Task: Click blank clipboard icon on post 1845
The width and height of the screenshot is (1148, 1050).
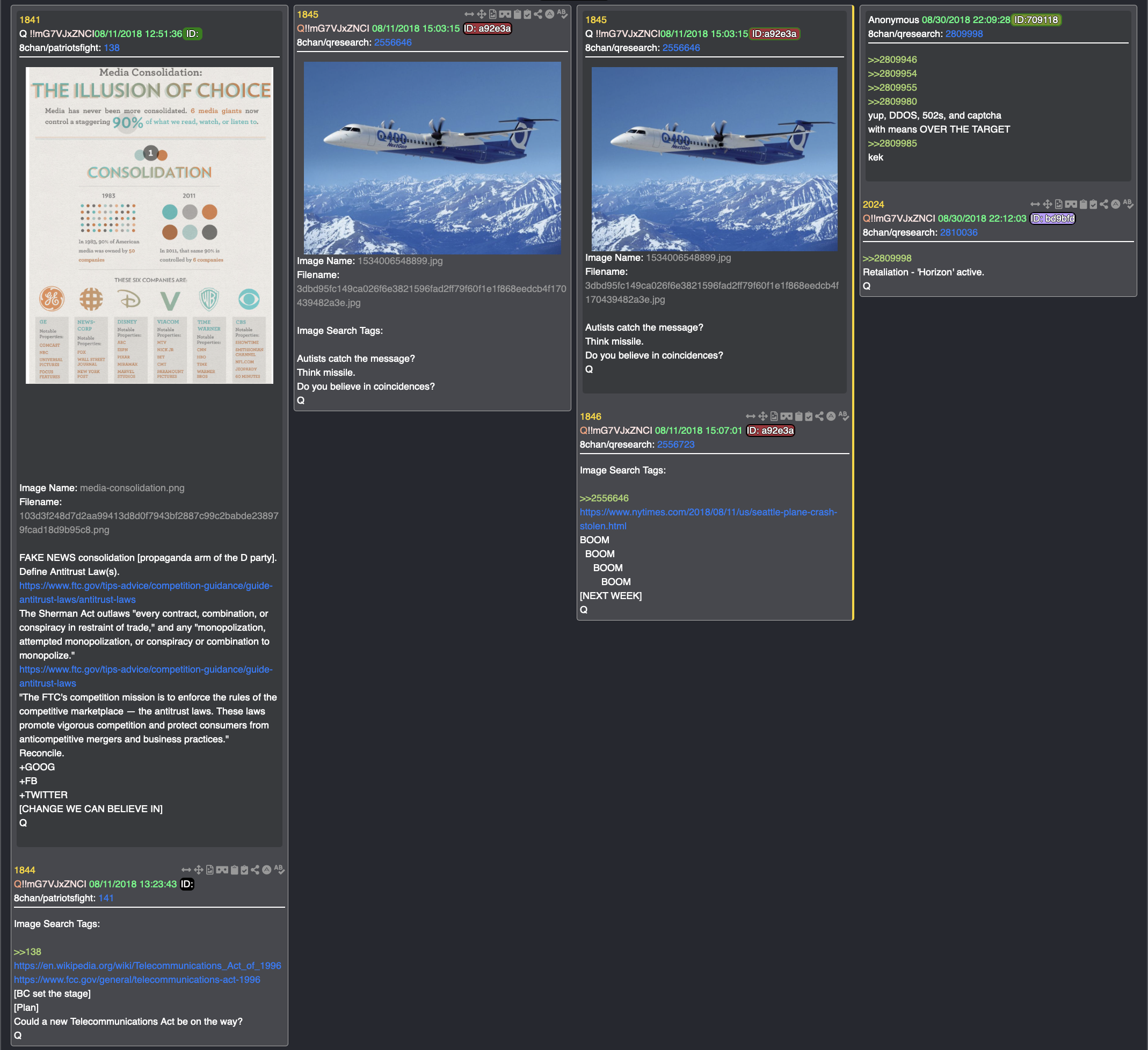Action: coord(518,14)
